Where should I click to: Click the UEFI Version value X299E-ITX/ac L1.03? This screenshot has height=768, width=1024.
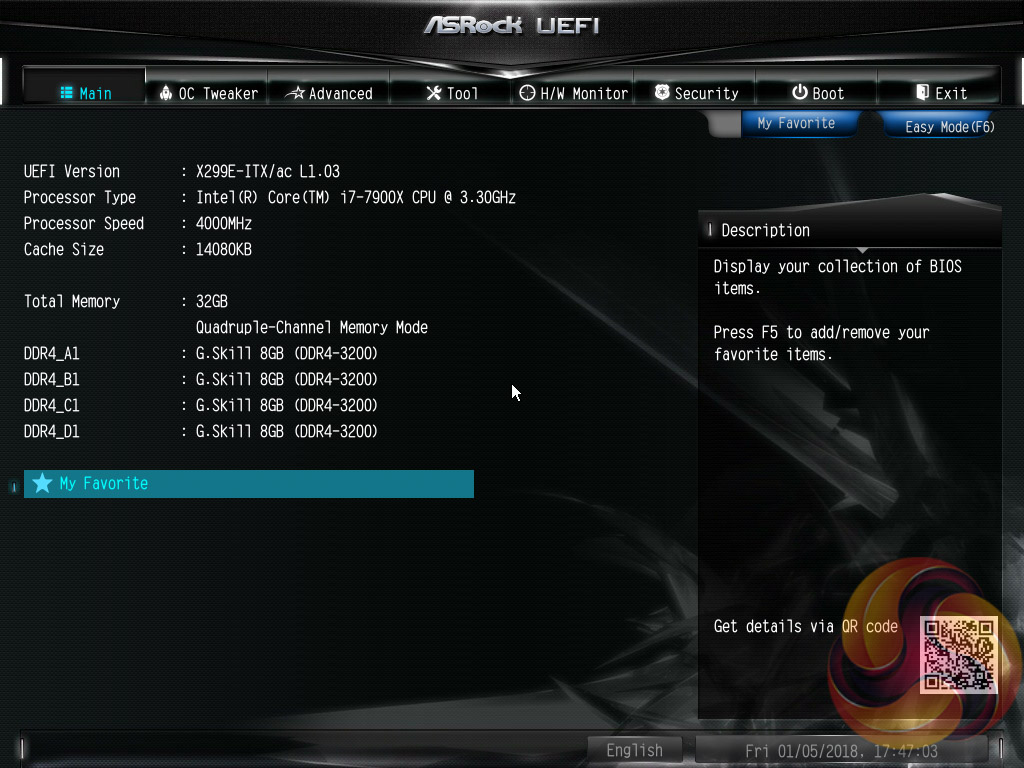[x=268, y=172]
